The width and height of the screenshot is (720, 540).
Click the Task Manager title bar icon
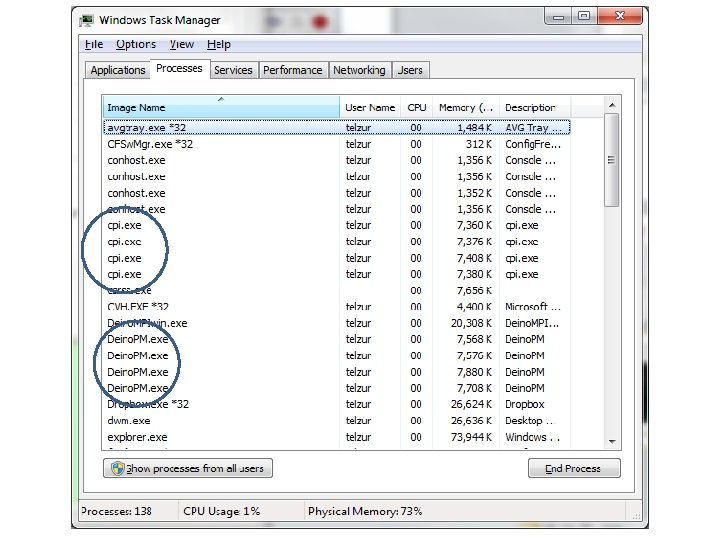pos(86,20)
